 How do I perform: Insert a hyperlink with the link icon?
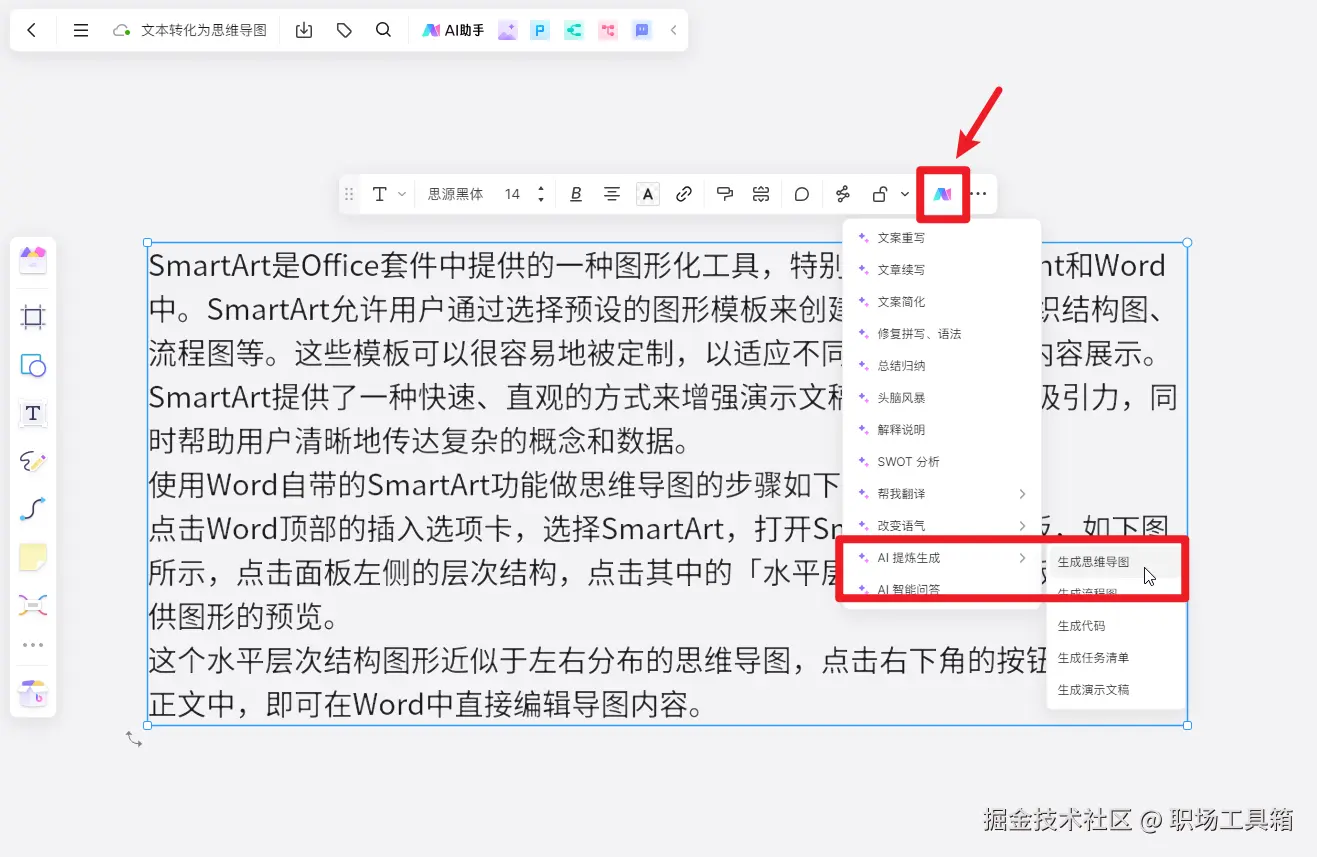(x=684, y=194)
